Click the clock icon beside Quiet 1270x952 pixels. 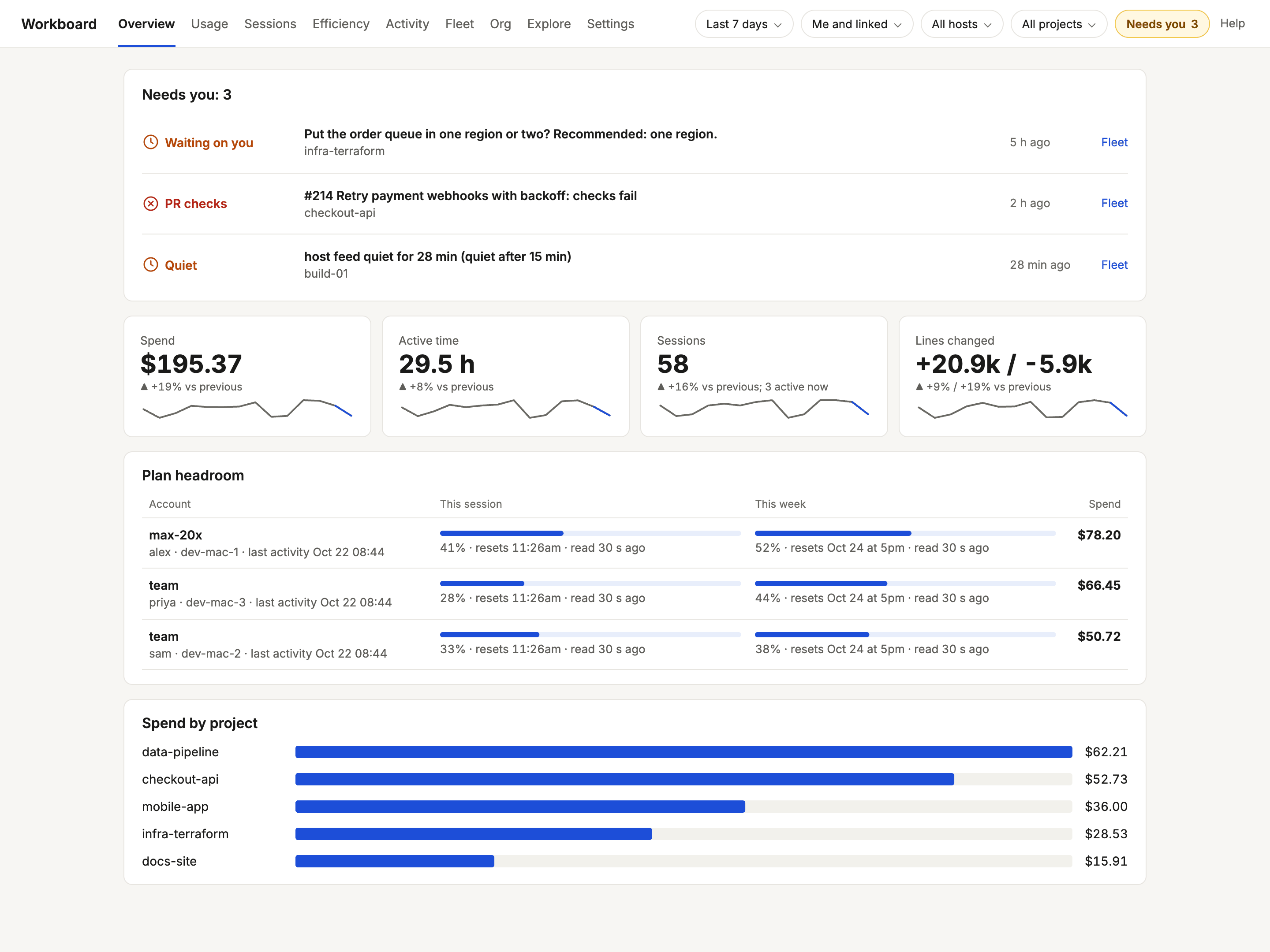coord(150,264)
